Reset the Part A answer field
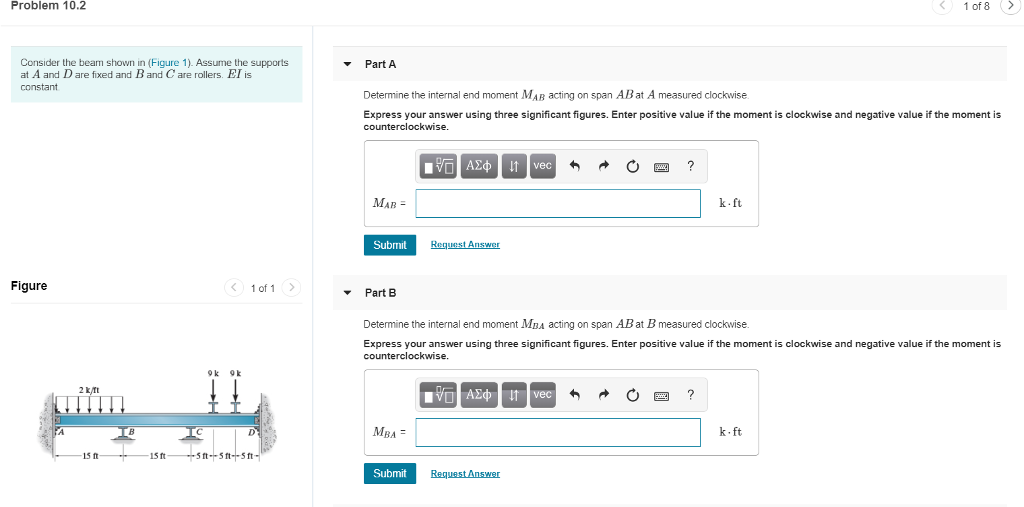The height and width of the screenshot is (507, 1024). [632, 167]
